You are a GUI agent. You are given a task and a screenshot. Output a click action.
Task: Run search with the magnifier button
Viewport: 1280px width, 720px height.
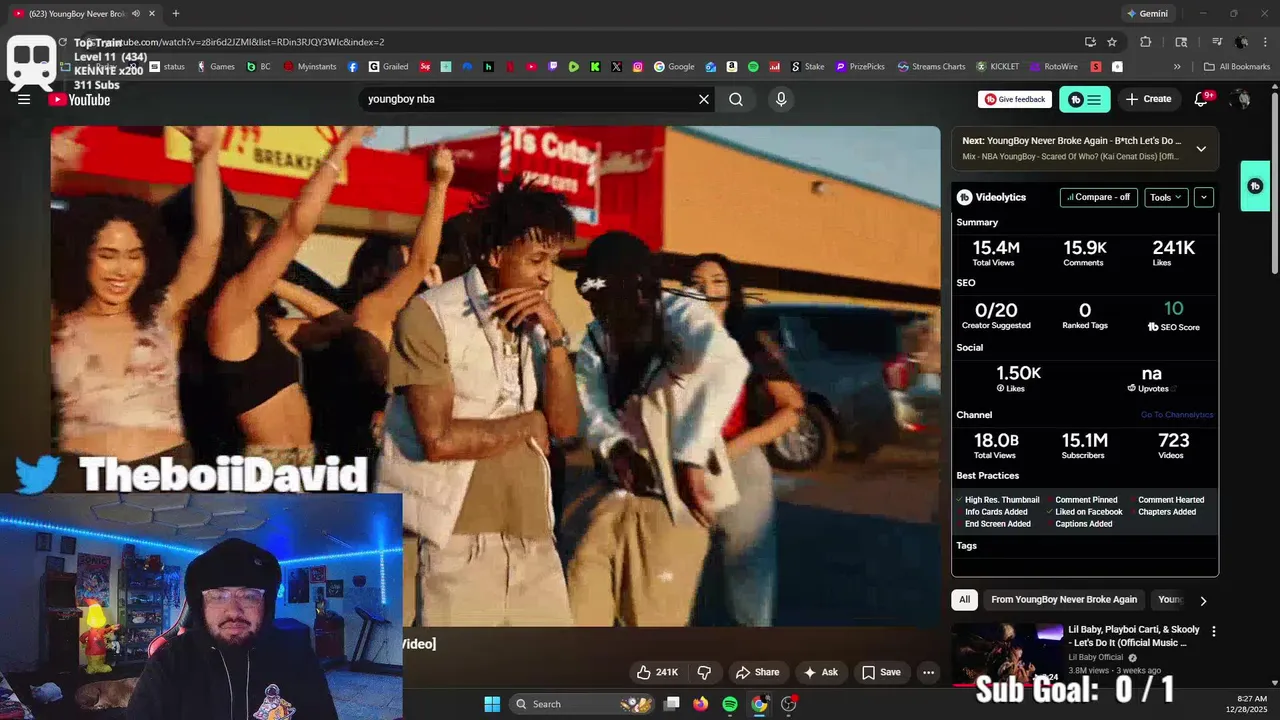click(736, 99)
